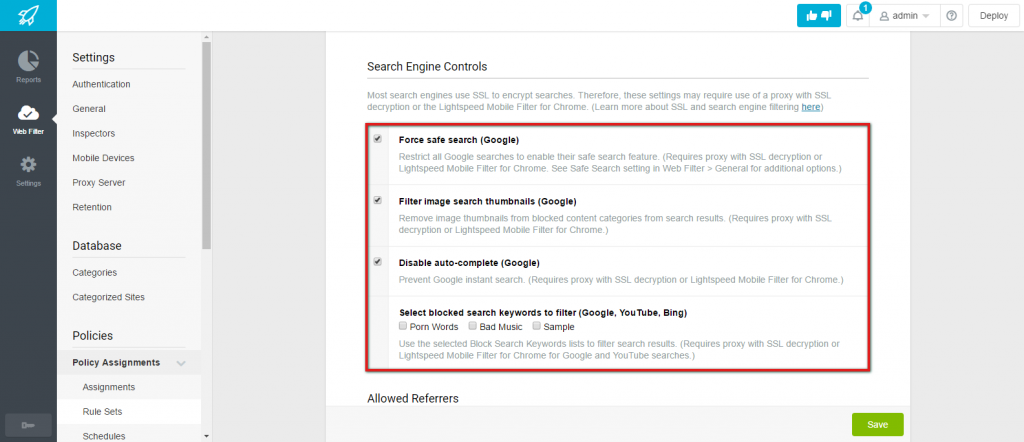Image resolution: width=1024 pixels, height=442 pixels.
Task: Open the Reports pie chart icon
Action: (x=28, y=61)
